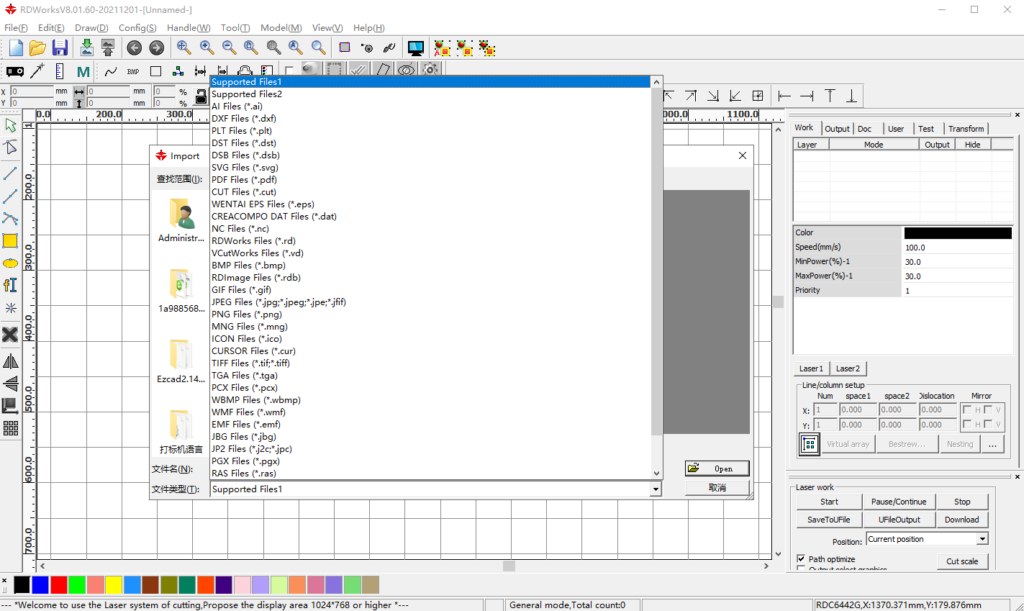Click the Download button
The image size is (1024, 611).
961,520
